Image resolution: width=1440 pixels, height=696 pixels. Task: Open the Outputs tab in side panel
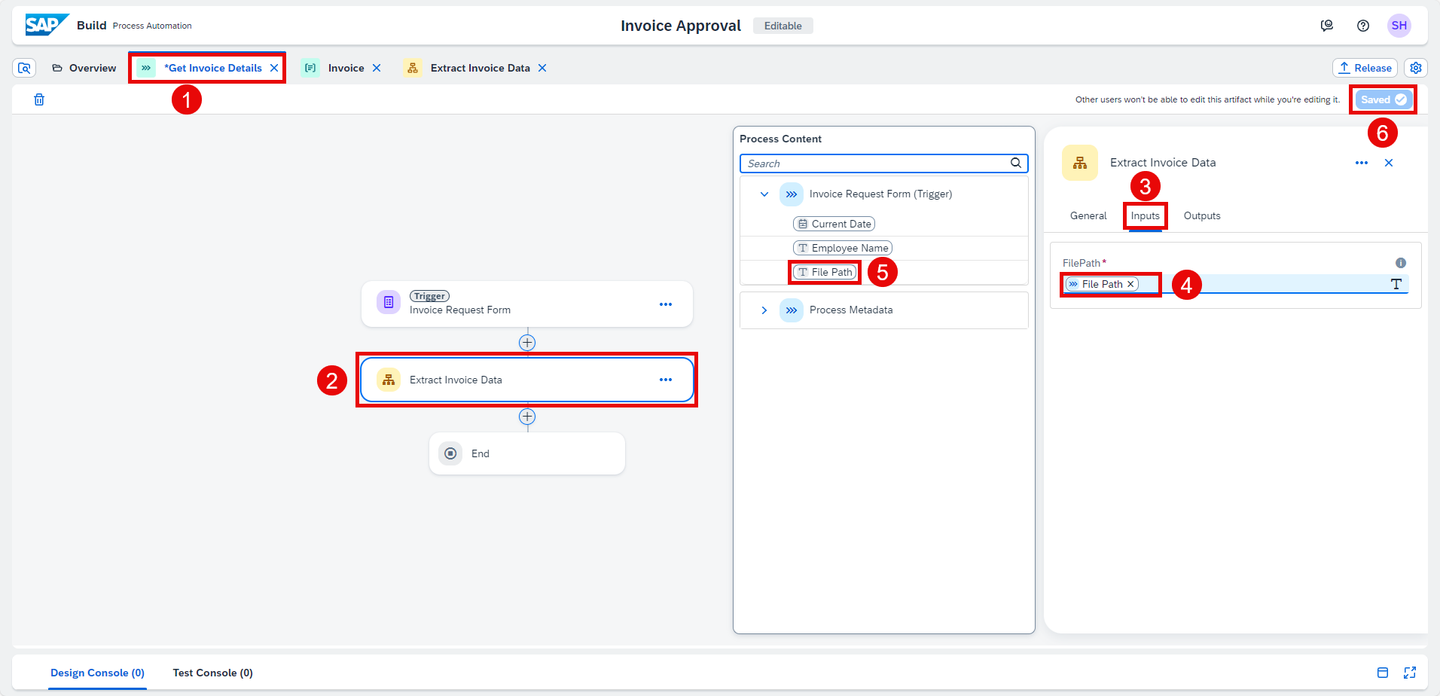(1202, 216)
